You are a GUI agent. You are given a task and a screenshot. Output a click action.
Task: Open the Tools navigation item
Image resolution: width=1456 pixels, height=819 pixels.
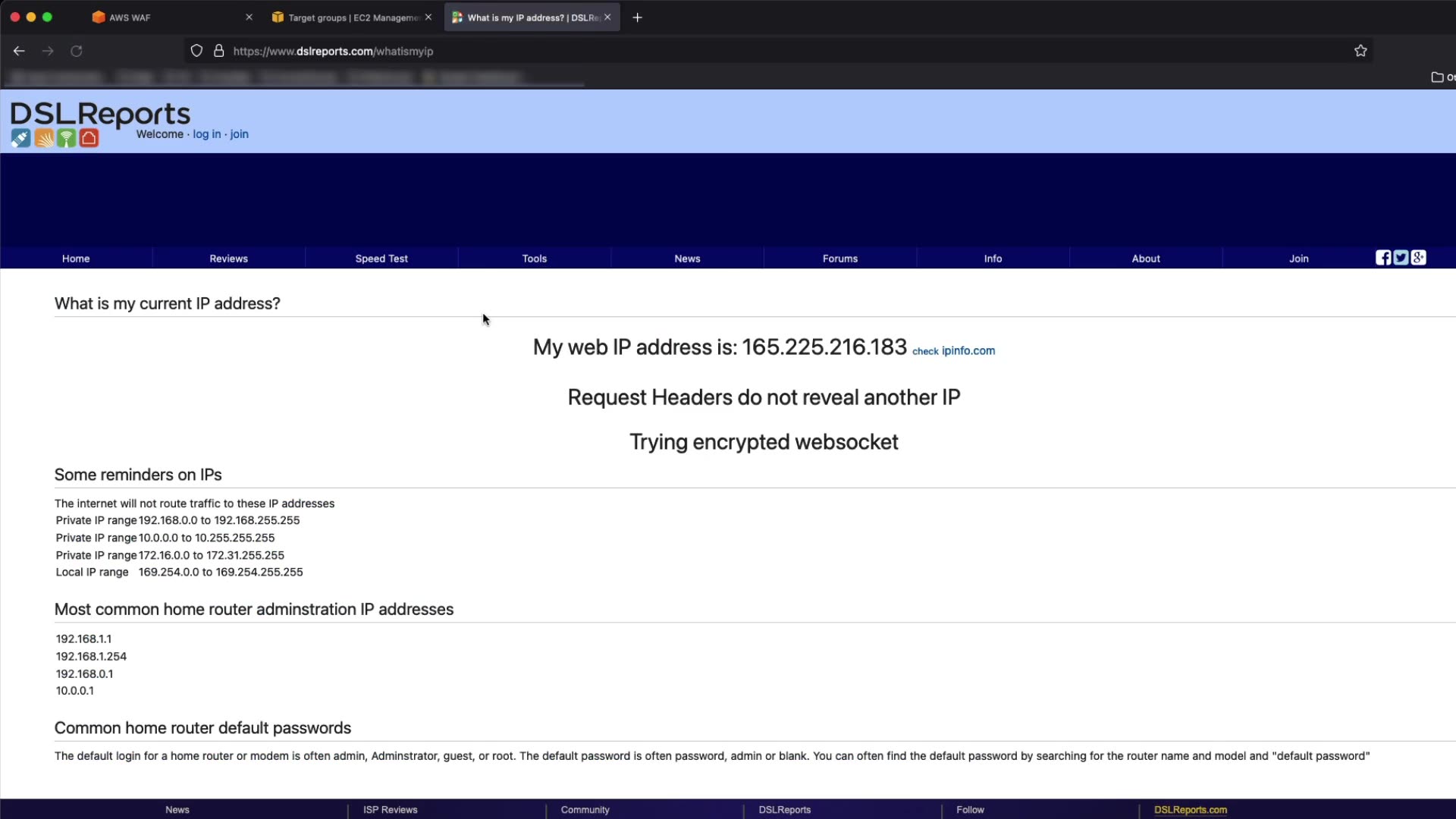tap(534, 259)
